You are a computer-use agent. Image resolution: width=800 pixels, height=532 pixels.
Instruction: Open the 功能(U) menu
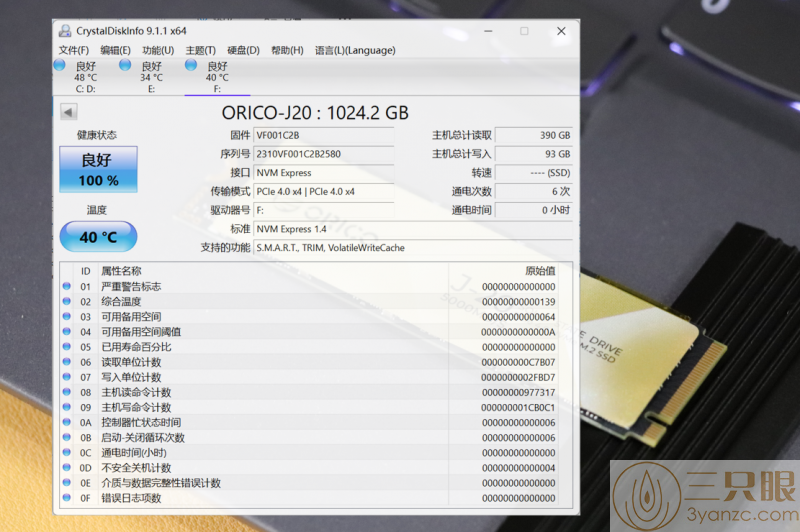click(x=158, y=50)
